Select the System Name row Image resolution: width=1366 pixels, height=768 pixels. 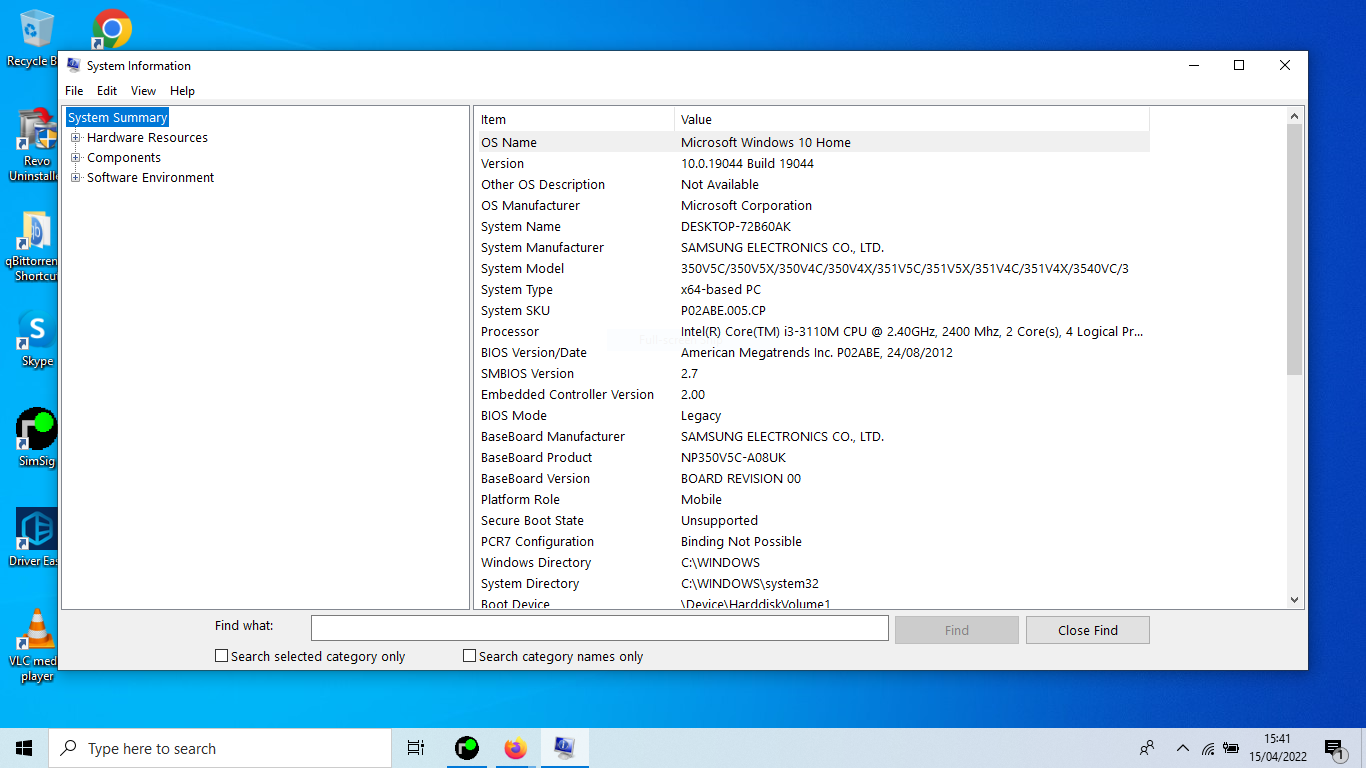pyautogui.click(x=814, y=226)
